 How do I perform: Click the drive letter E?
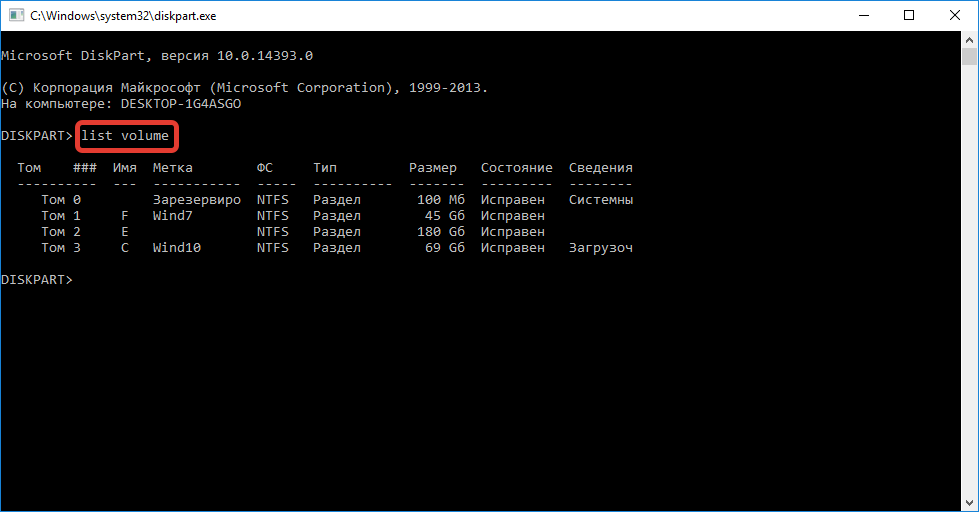coord(125,232)
